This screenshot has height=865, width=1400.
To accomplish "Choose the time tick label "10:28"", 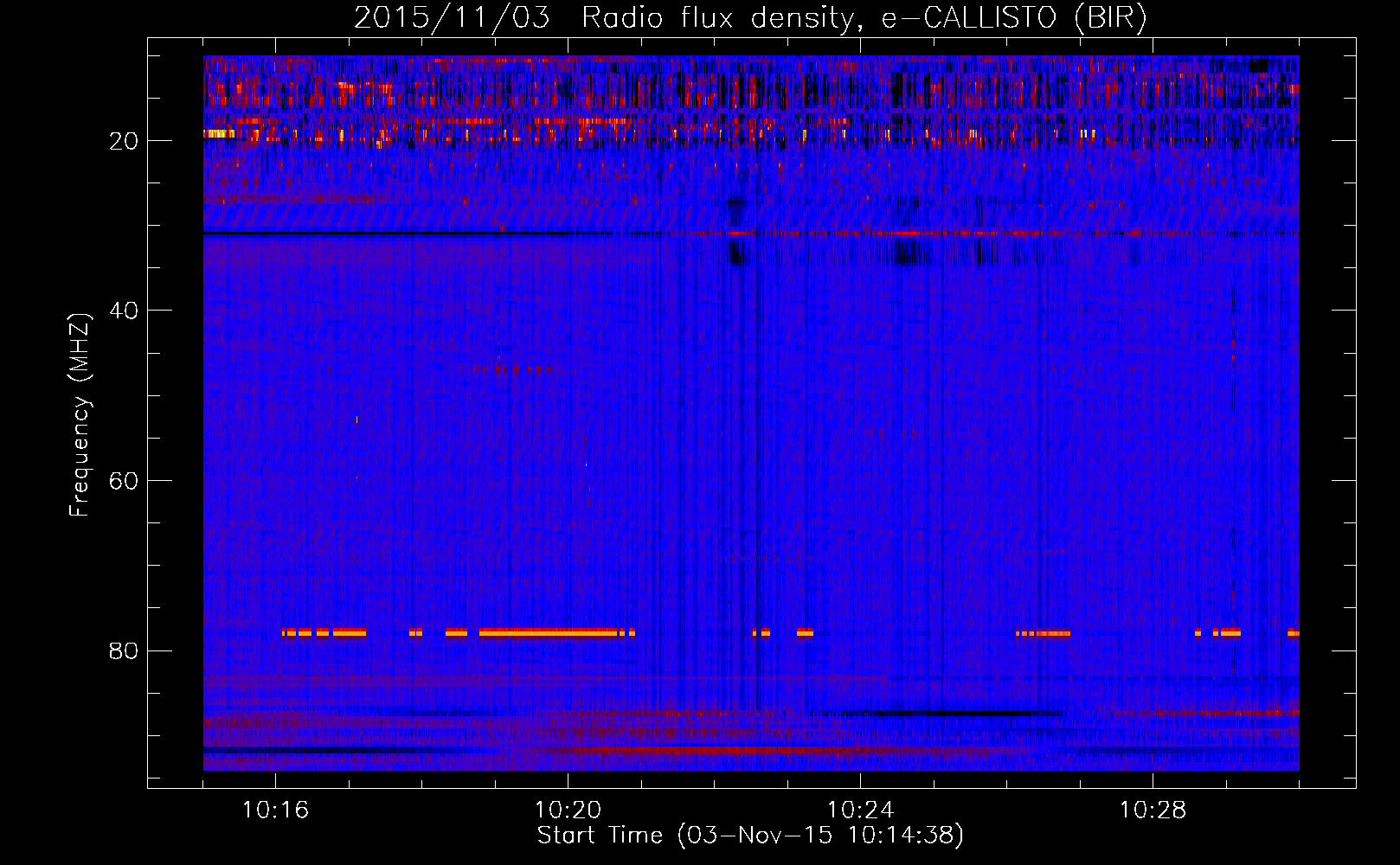I will click(x=1153, y=811).
